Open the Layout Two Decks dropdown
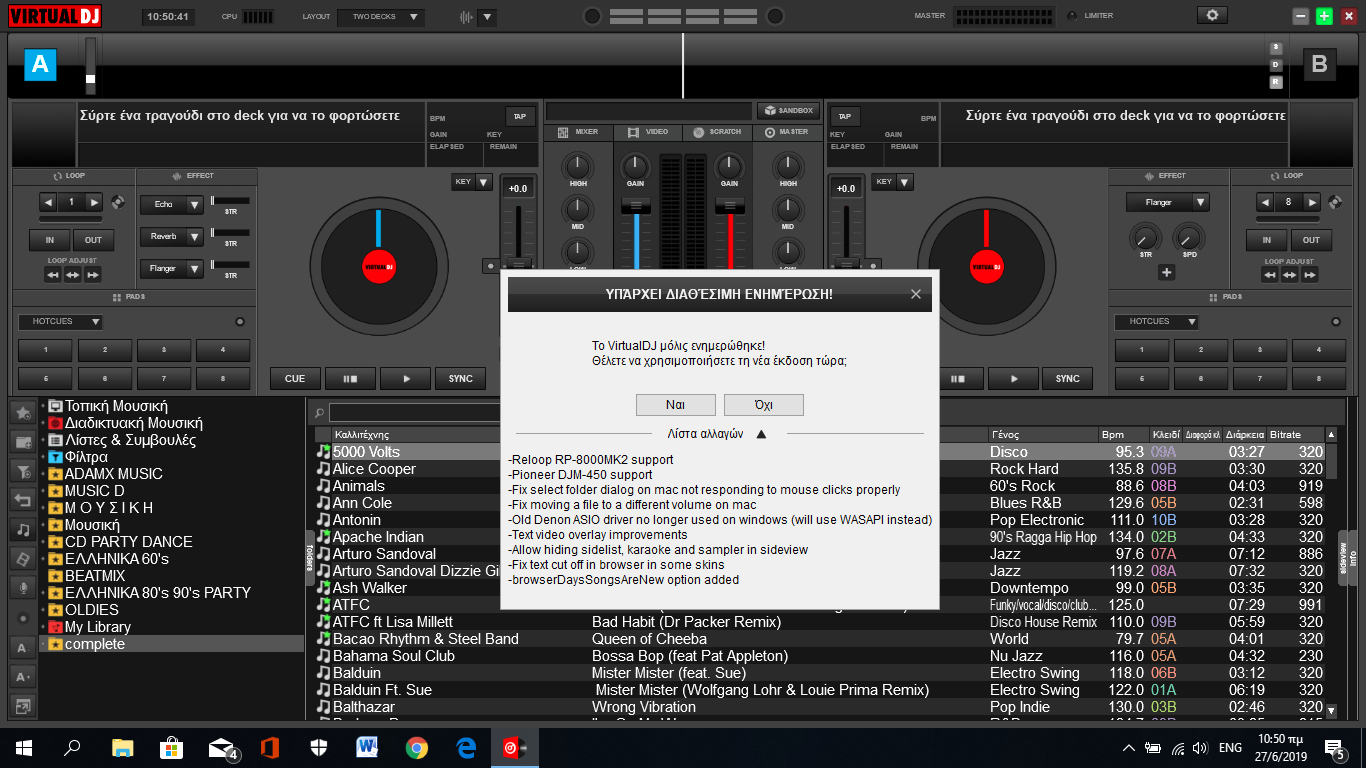The height and width of the screenshot is (768, 1366). [381, 17]
